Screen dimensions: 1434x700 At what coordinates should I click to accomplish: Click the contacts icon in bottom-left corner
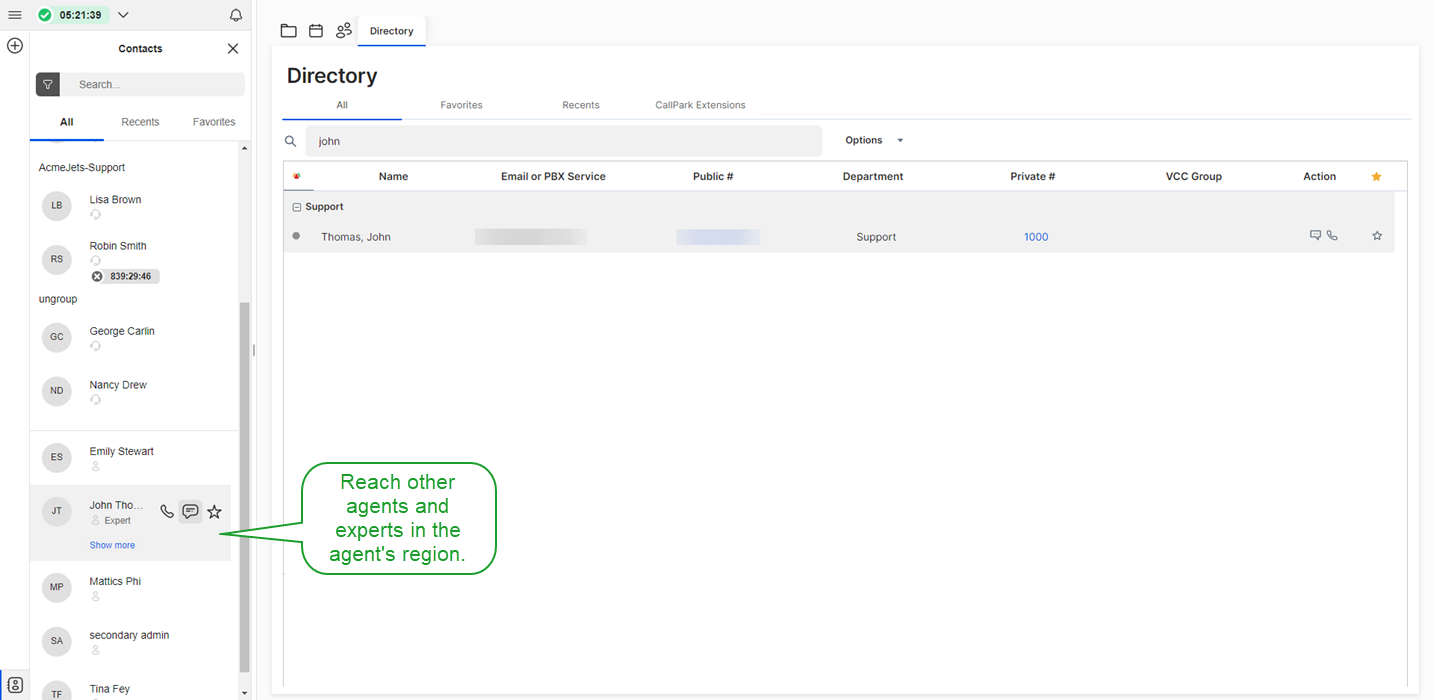(x=15, y=685)
